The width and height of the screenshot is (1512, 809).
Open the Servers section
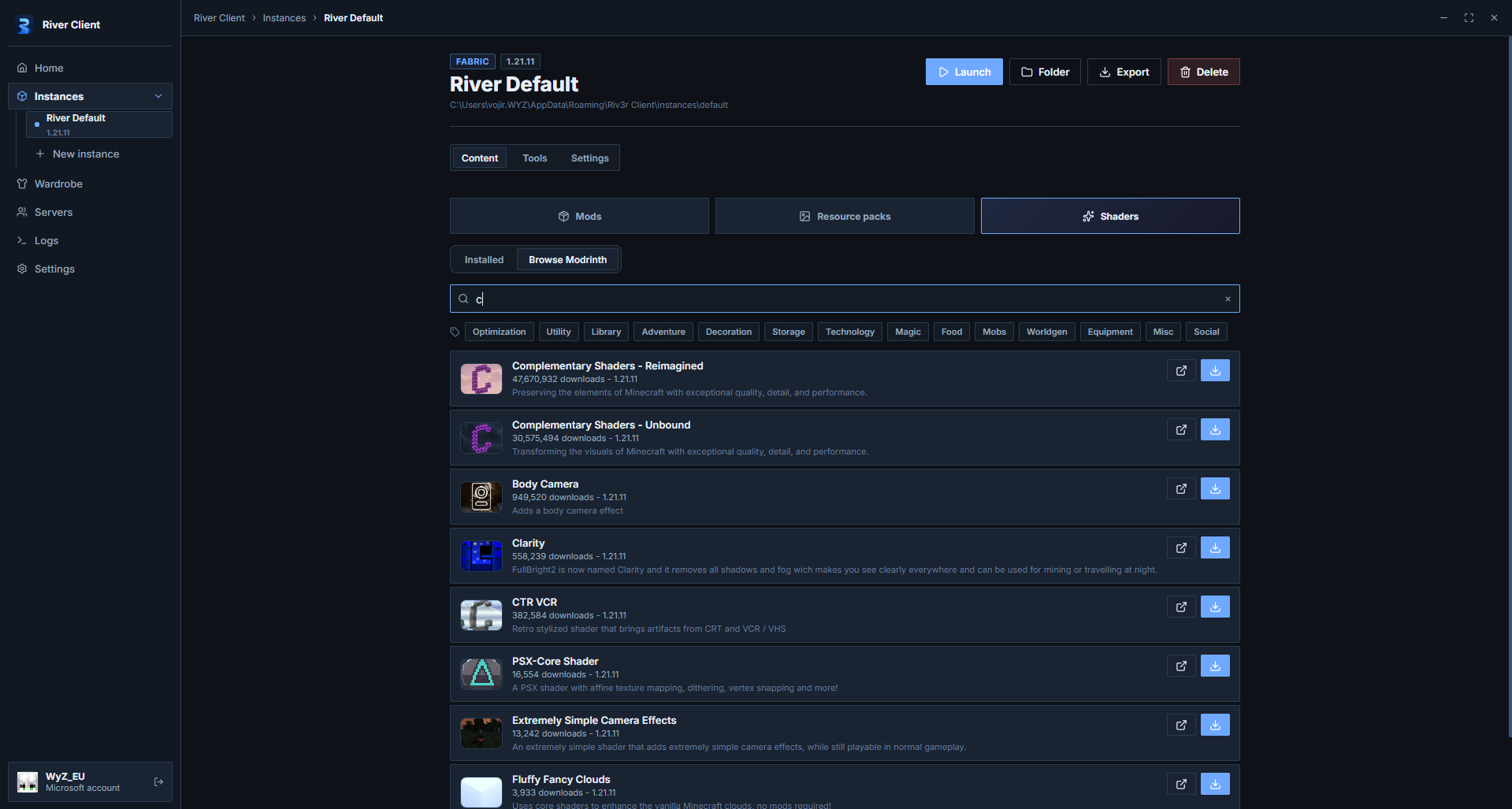(90, 212)
